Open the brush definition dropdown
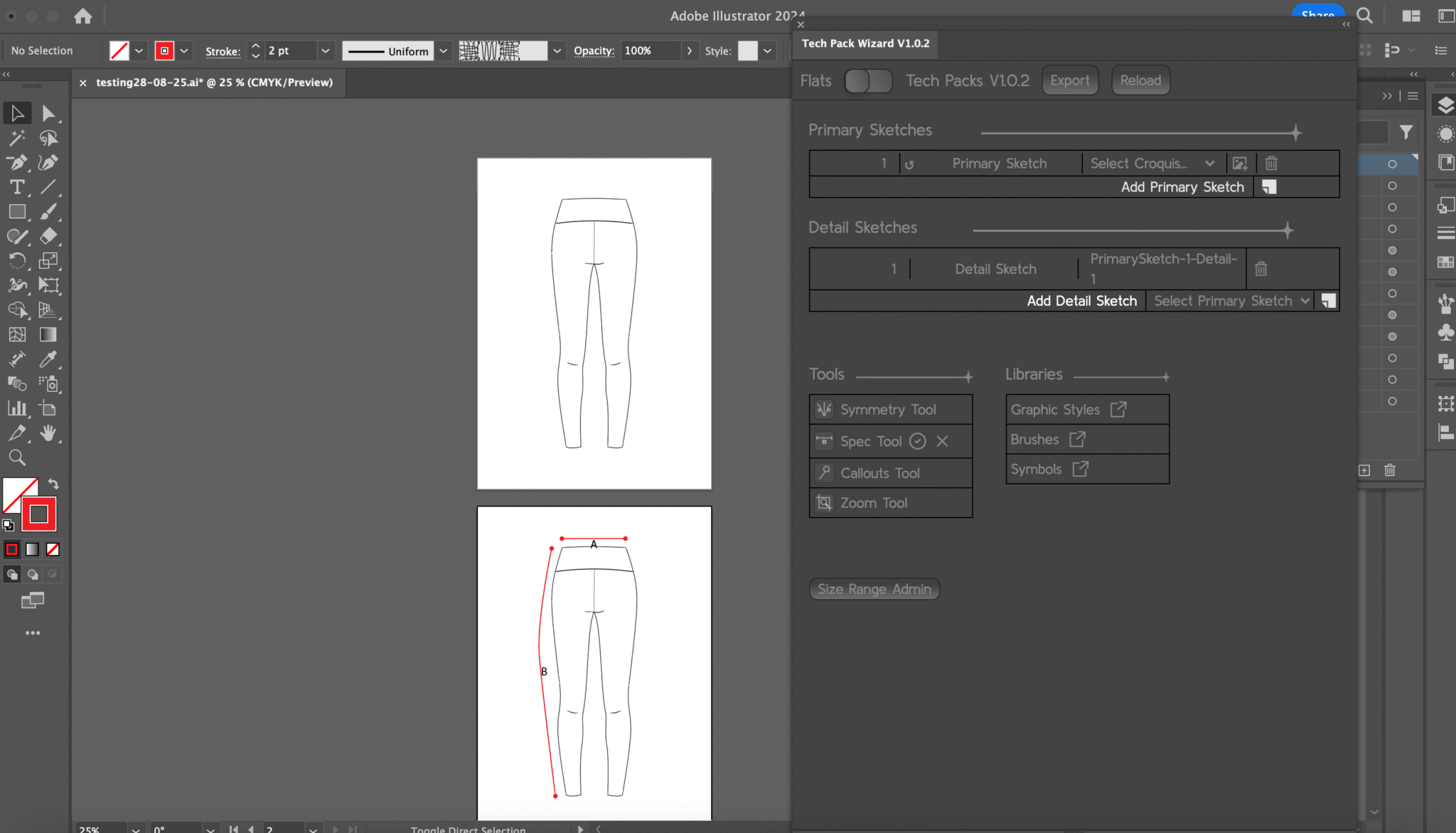1456x833 pixels. tap(557, 51)
